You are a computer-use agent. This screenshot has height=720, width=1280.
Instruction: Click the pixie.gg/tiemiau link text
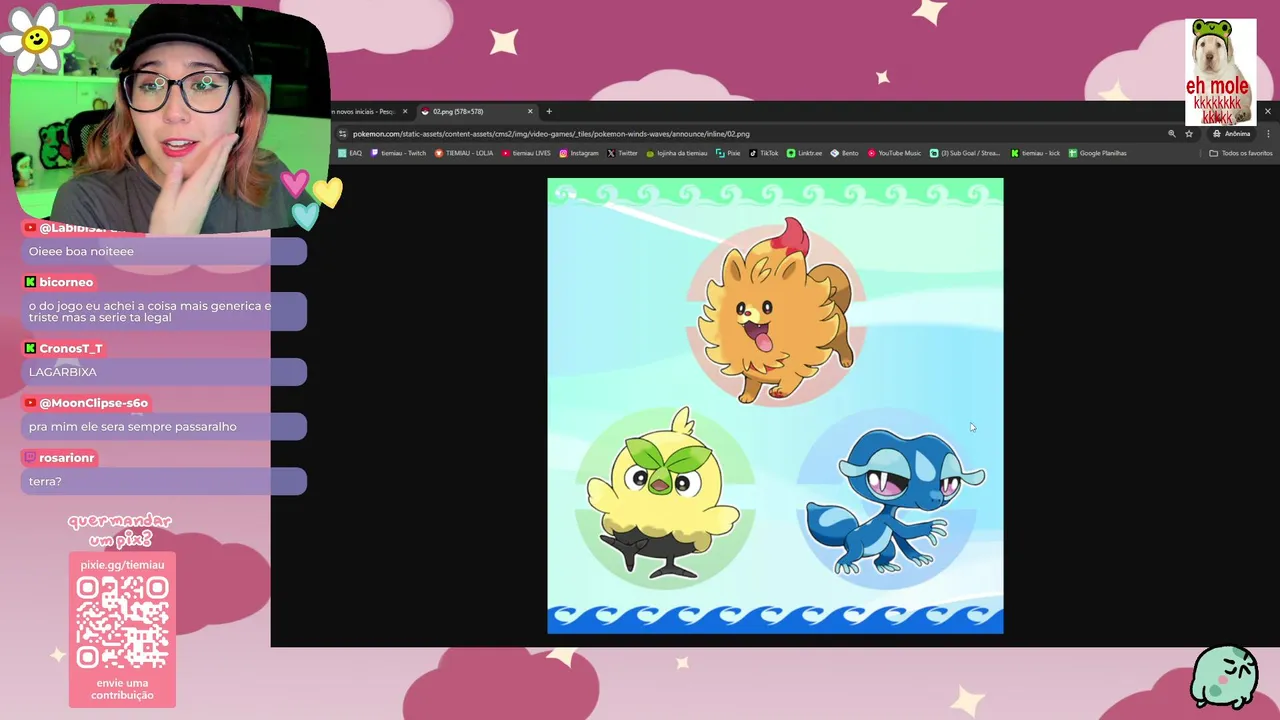(x=122, y=565)
